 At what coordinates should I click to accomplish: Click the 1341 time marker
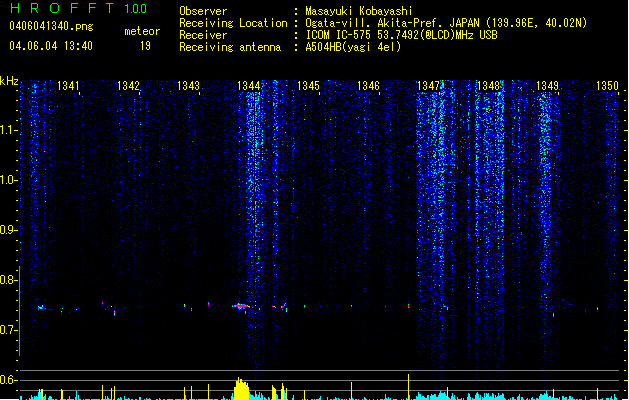(x=68, y=85)
